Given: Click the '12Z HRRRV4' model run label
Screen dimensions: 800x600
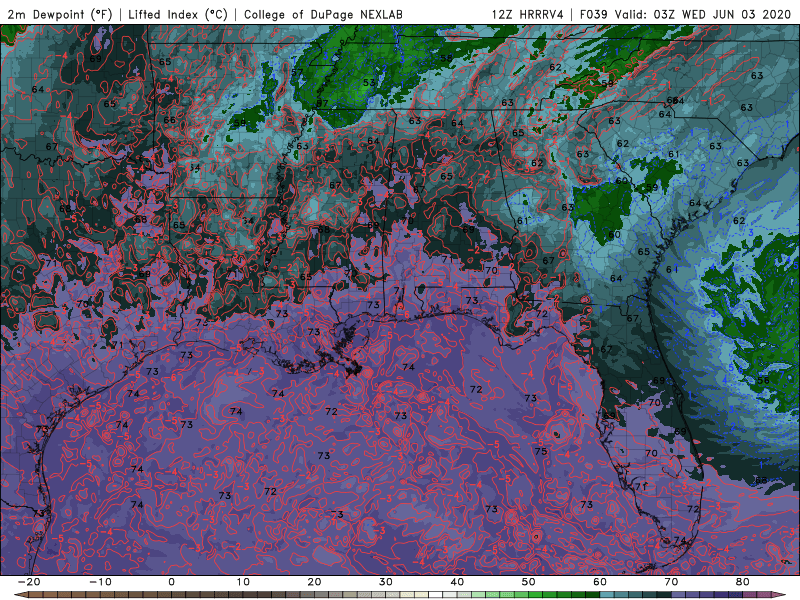Looking at the screenshot, I should coord(528,14).
